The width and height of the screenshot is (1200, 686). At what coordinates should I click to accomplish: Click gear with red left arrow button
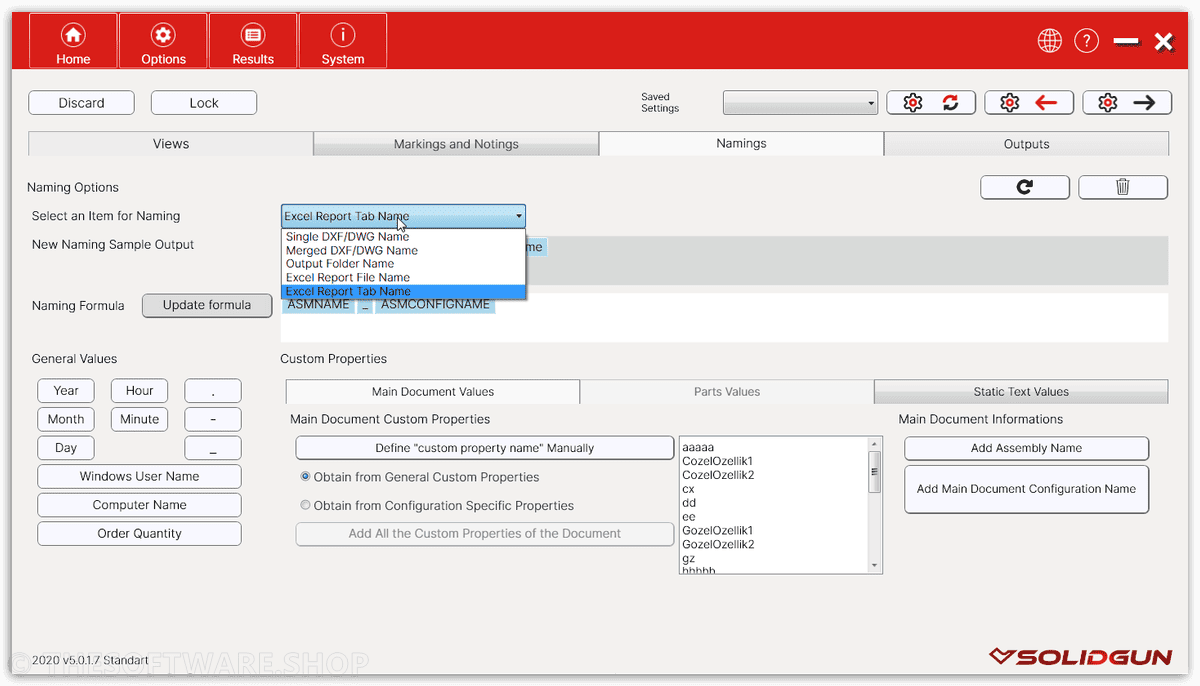click(x=1029, y=103)
